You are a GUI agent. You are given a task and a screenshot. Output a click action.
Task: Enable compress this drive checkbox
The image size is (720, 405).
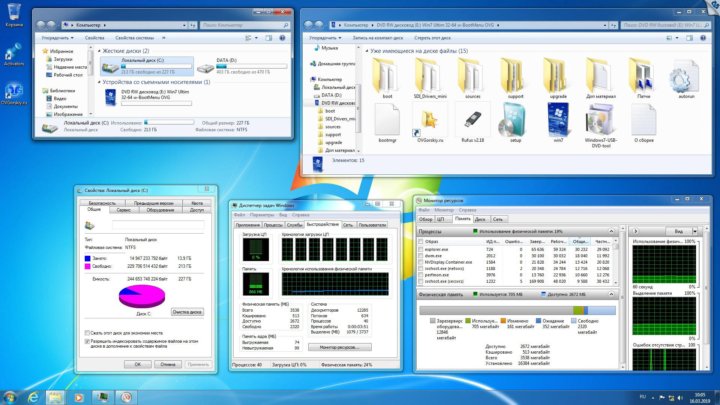[x=87, y=332]
